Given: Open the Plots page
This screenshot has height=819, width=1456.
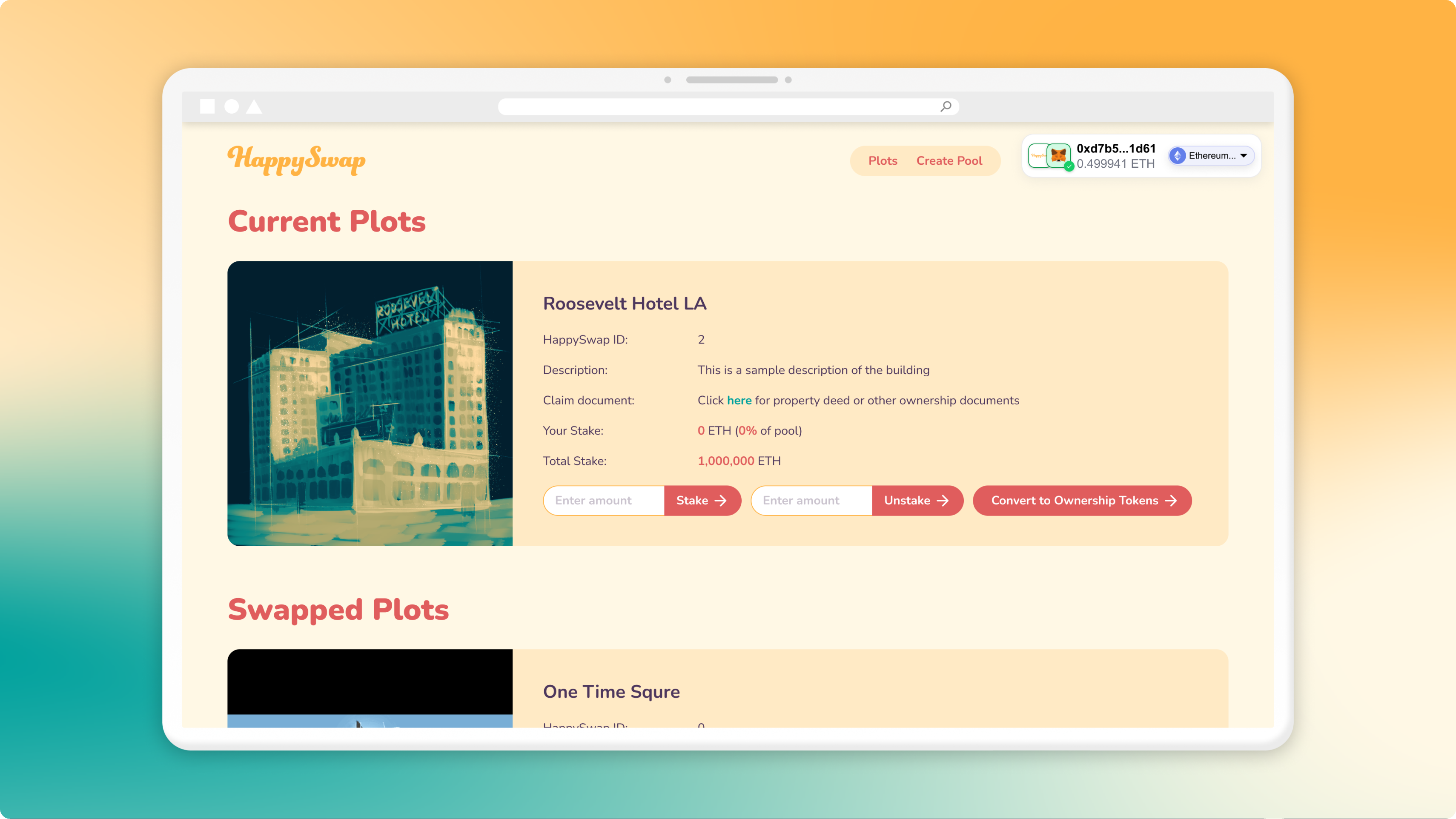Looking at the screenshot, I should pyautogui.click(x=882, y=161).
